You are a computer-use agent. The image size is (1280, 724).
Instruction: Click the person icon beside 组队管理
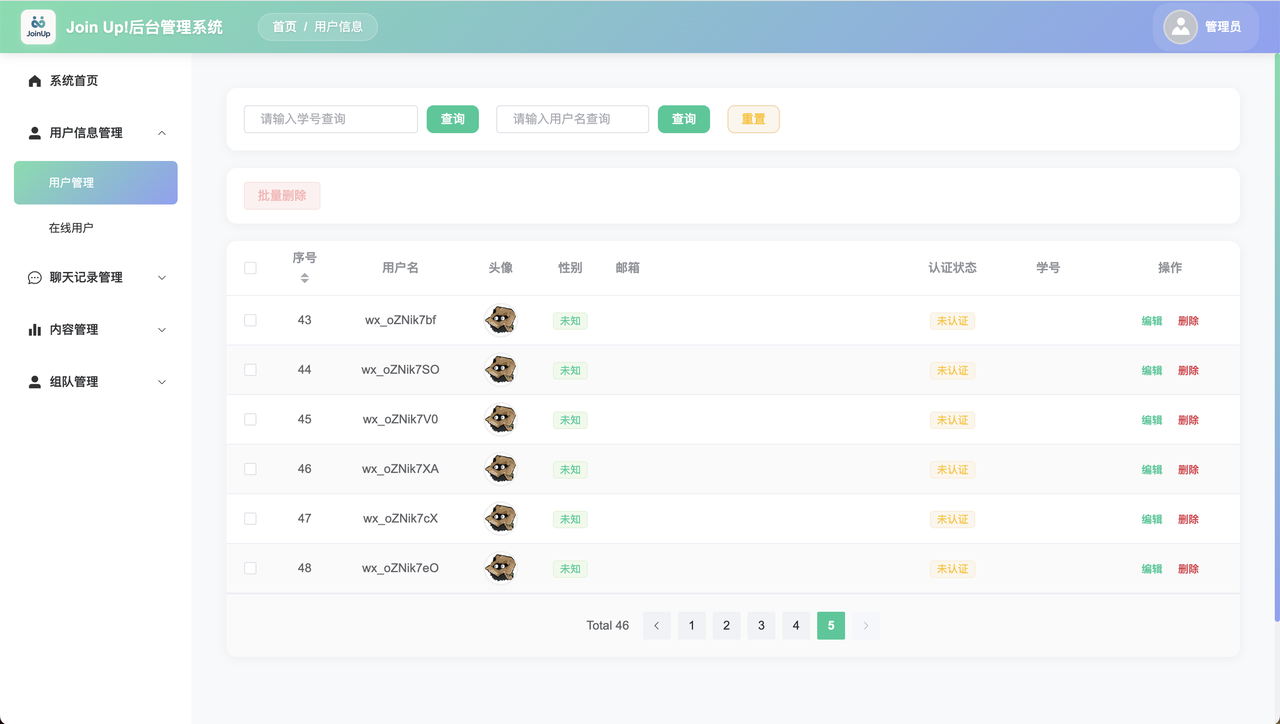pos(35,382)
